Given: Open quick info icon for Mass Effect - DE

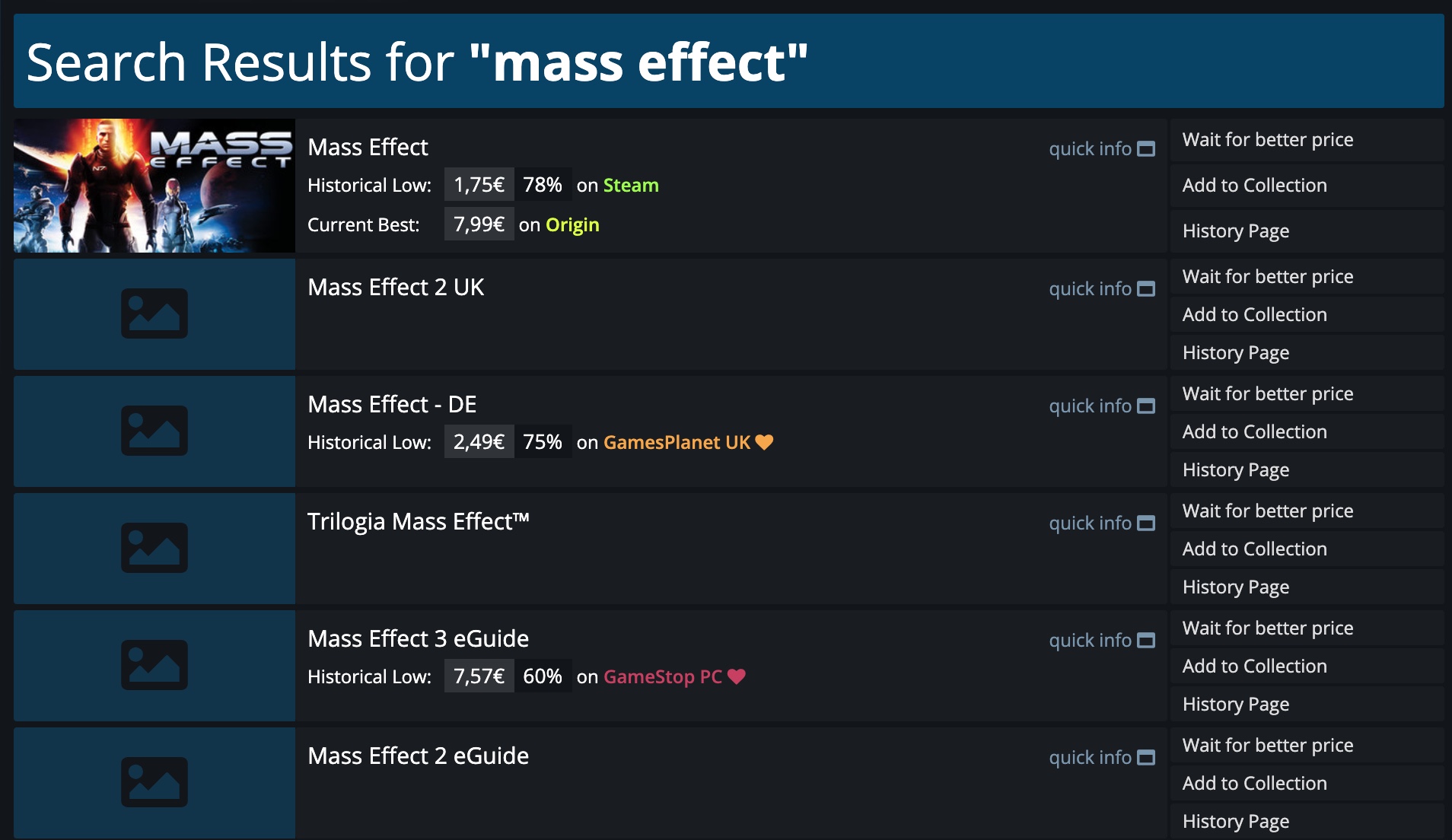Looking at the screenshot, I should [1145, 406].
